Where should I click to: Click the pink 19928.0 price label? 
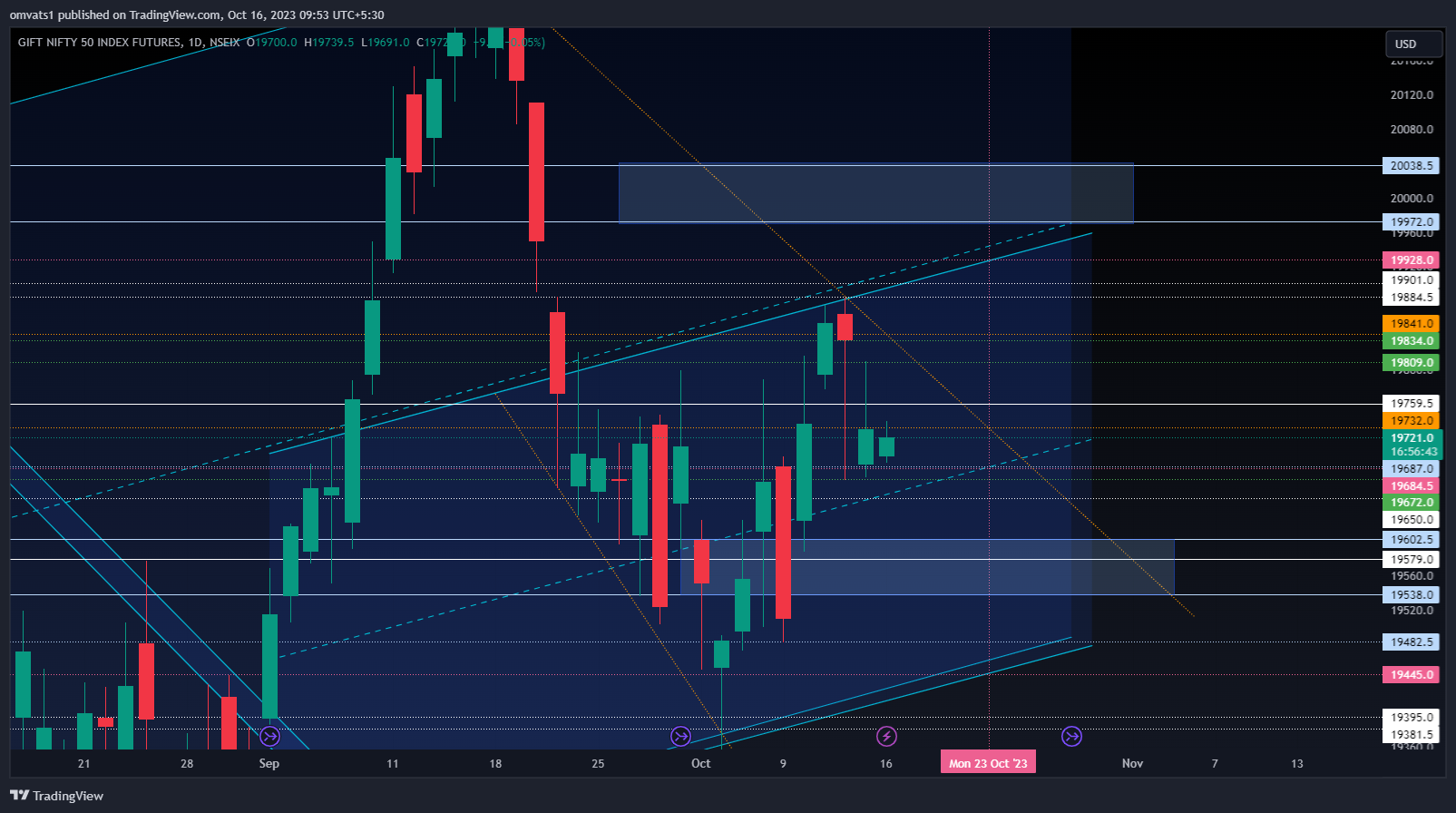click(x=1412, y=260)
